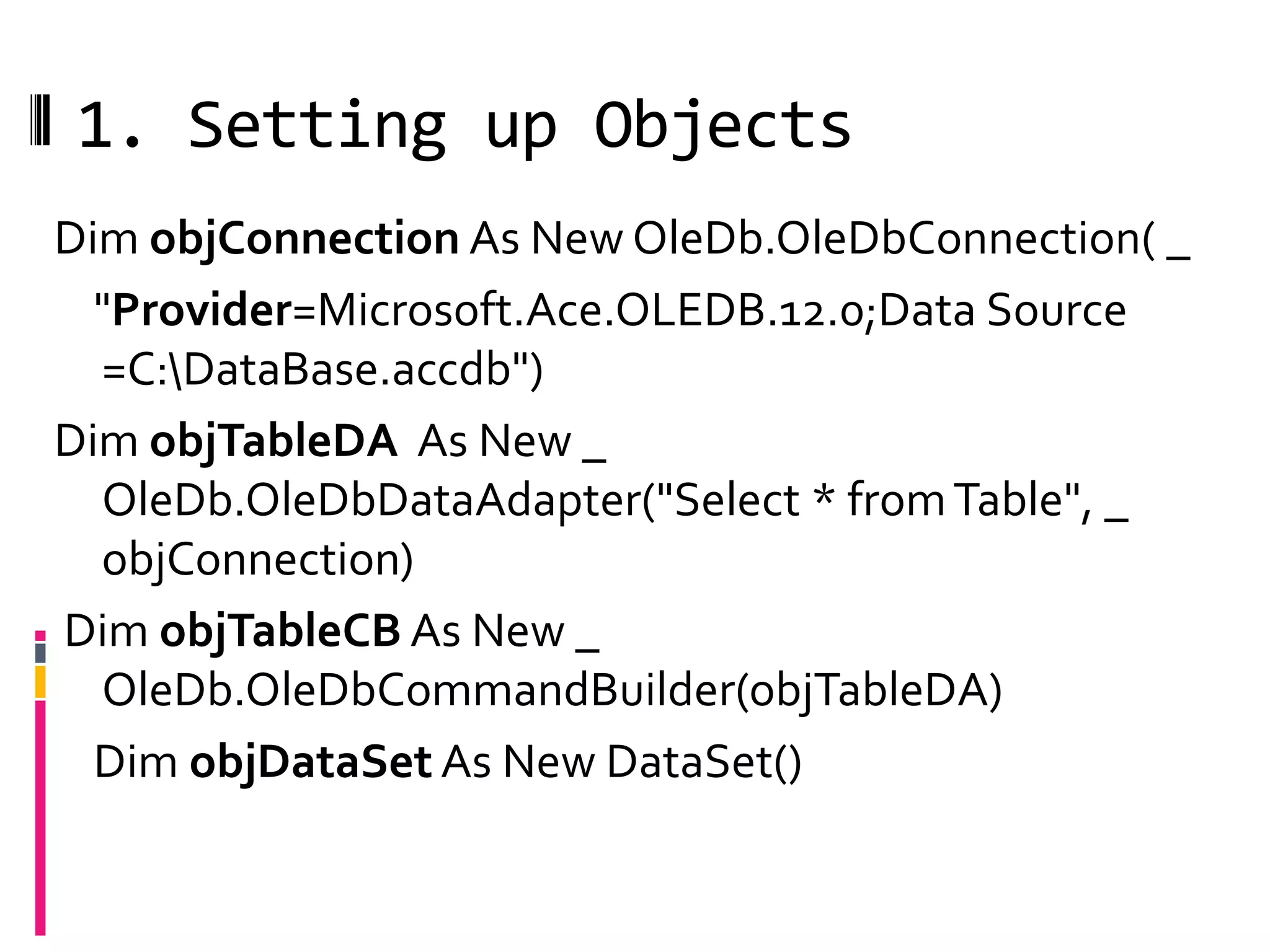Image resolution: width=1270 pixels, height=952 pixels.
Task: Click the text DataSet() on the last line
Action: 704,762
